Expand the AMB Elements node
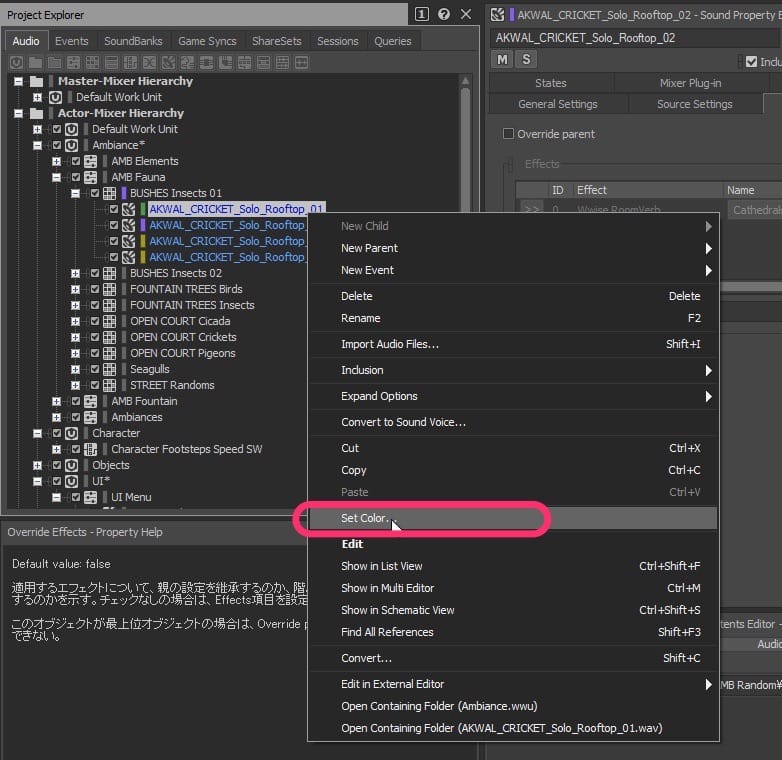 (x=56, y=161)
